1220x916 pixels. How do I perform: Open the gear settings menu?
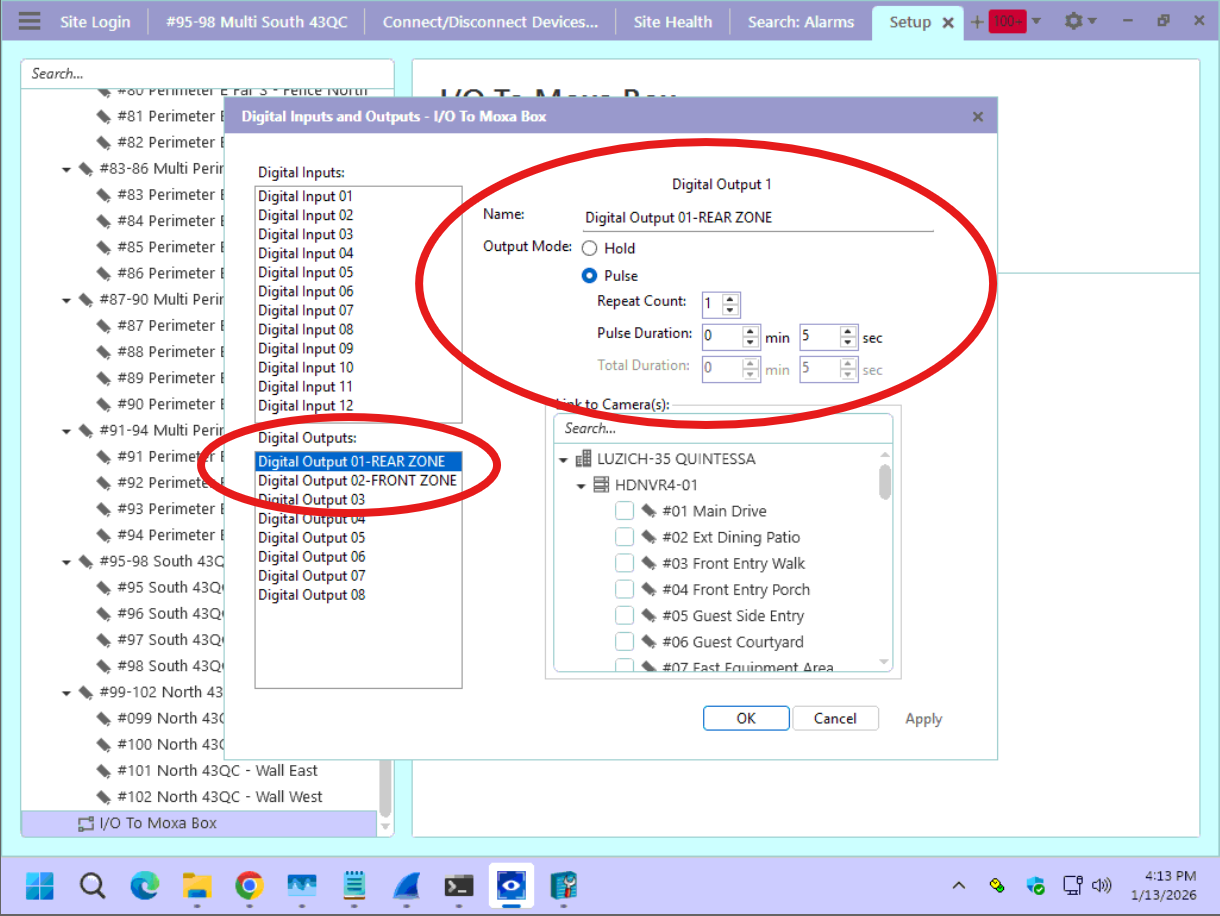[1074, 21]
